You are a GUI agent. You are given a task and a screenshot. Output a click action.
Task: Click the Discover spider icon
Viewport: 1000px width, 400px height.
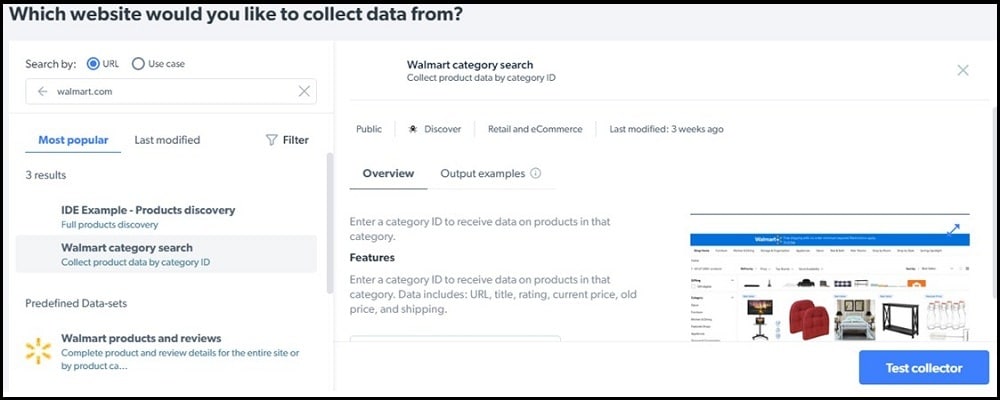click(x=413, y=129)
